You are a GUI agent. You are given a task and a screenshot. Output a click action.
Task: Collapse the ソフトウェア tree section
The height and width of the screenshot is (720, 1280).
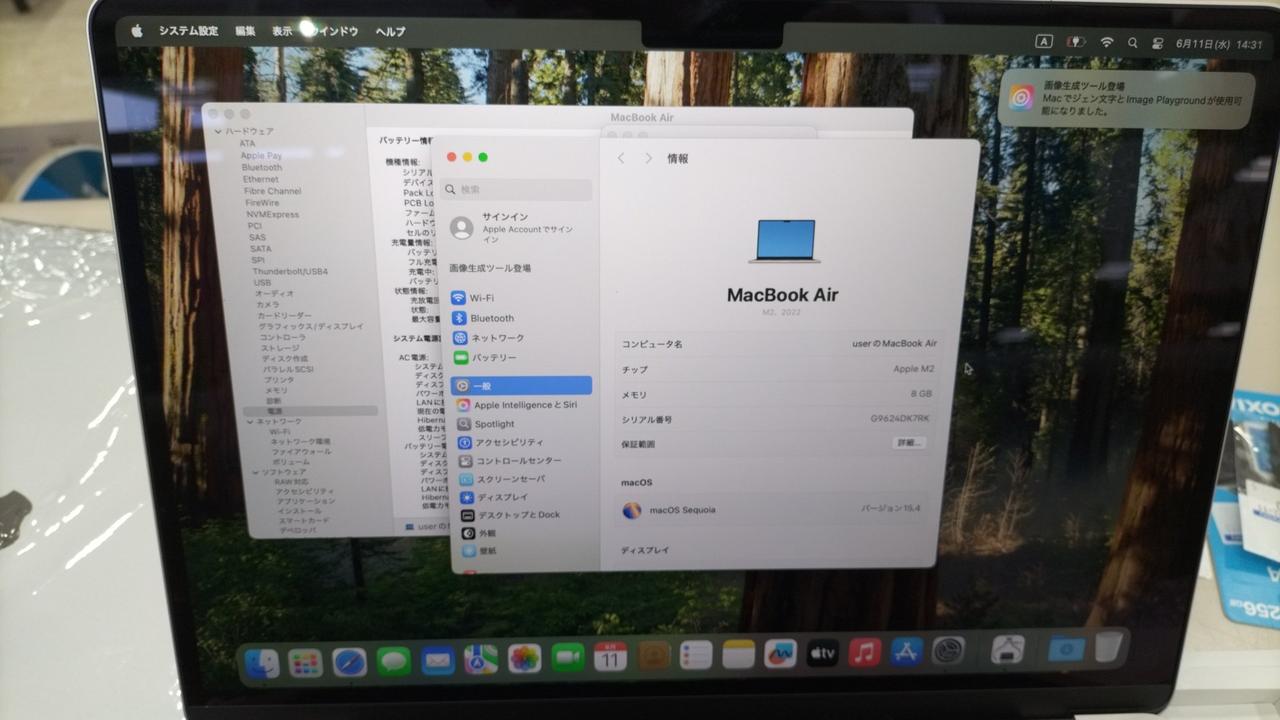pyautogui.click(x=255, y=472)
